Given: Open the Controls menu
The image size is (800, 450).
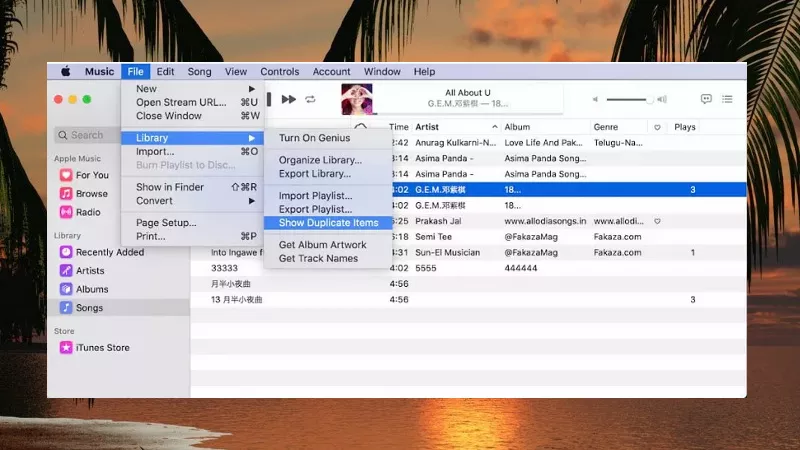Looking at the screenshot, I should coord(280,71).
